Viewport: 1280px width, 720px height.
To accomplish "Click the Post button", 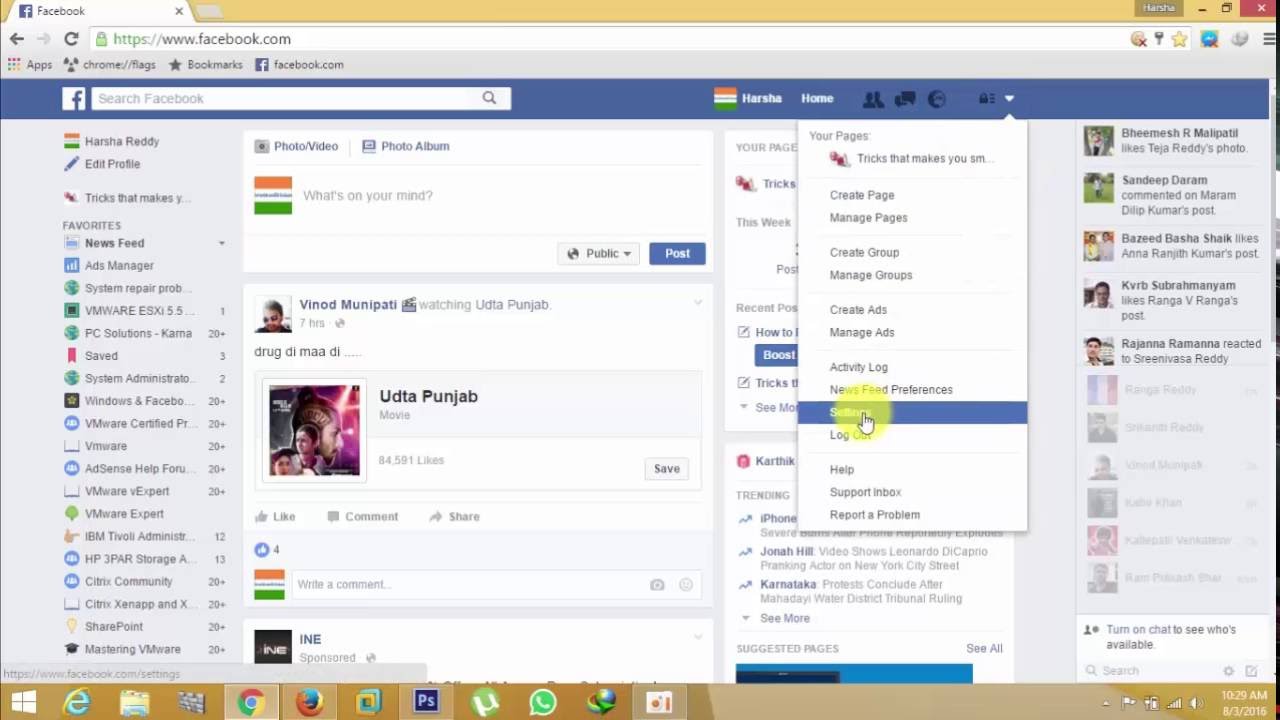I will pos(677,254).
